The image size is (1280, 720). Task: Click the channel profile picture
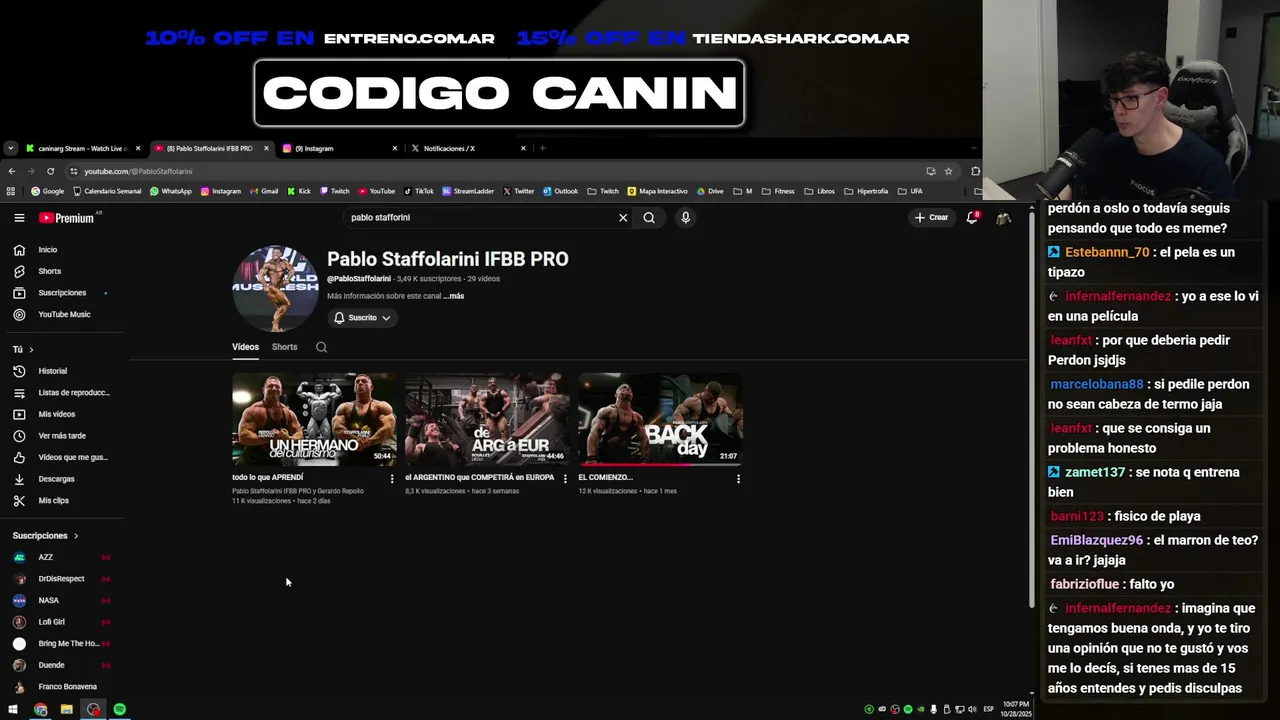(275, 289)
